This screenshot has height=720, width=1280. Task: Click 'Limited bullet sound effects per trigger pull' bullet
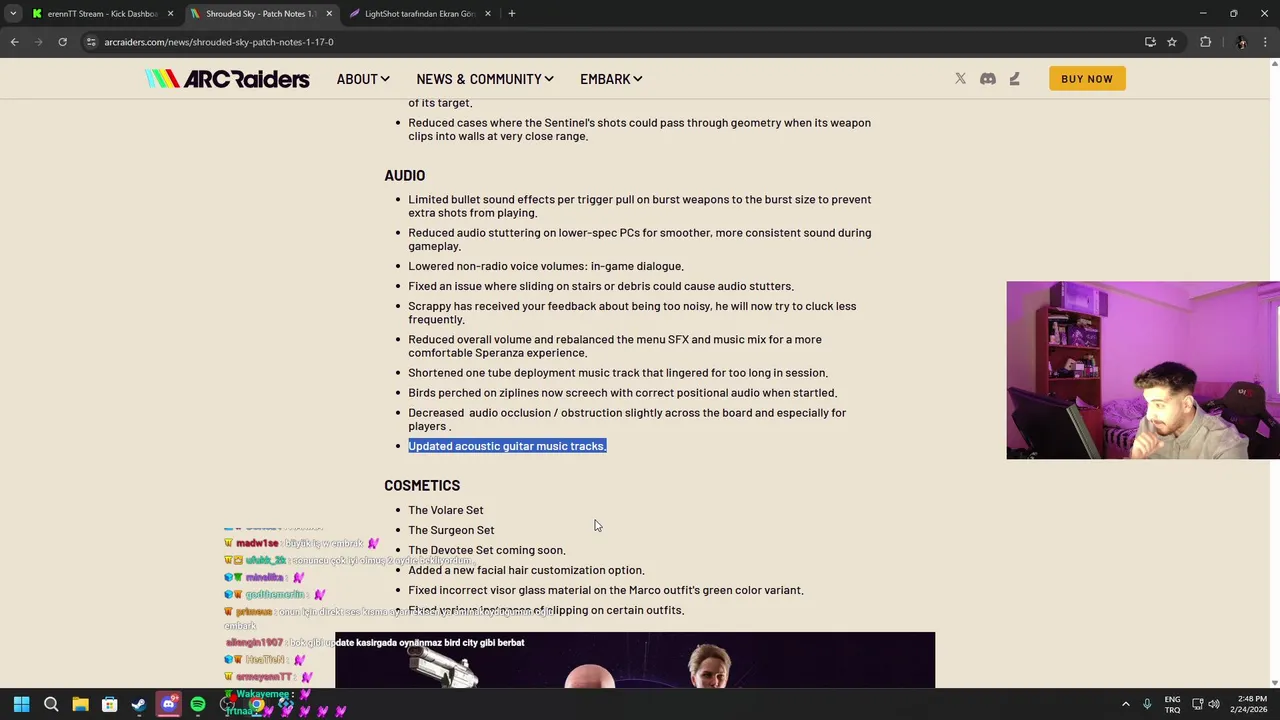click(x=639, y=206)
